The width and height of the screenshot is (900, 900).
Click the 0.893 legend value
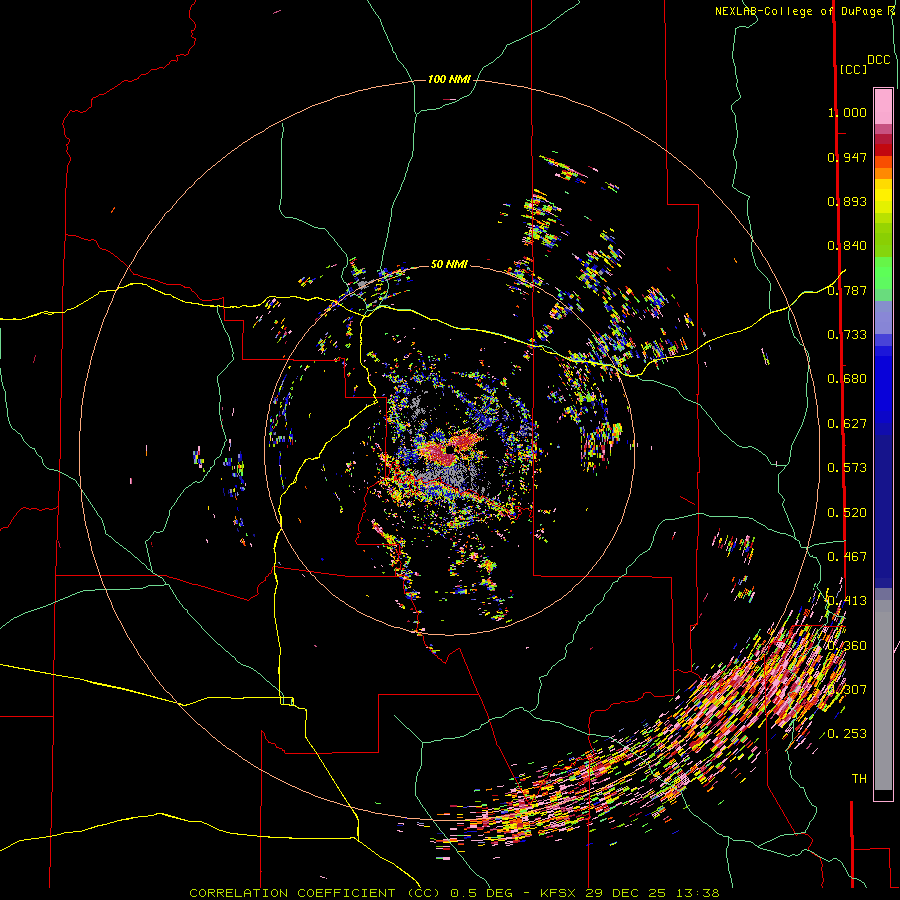click(847, 201)
